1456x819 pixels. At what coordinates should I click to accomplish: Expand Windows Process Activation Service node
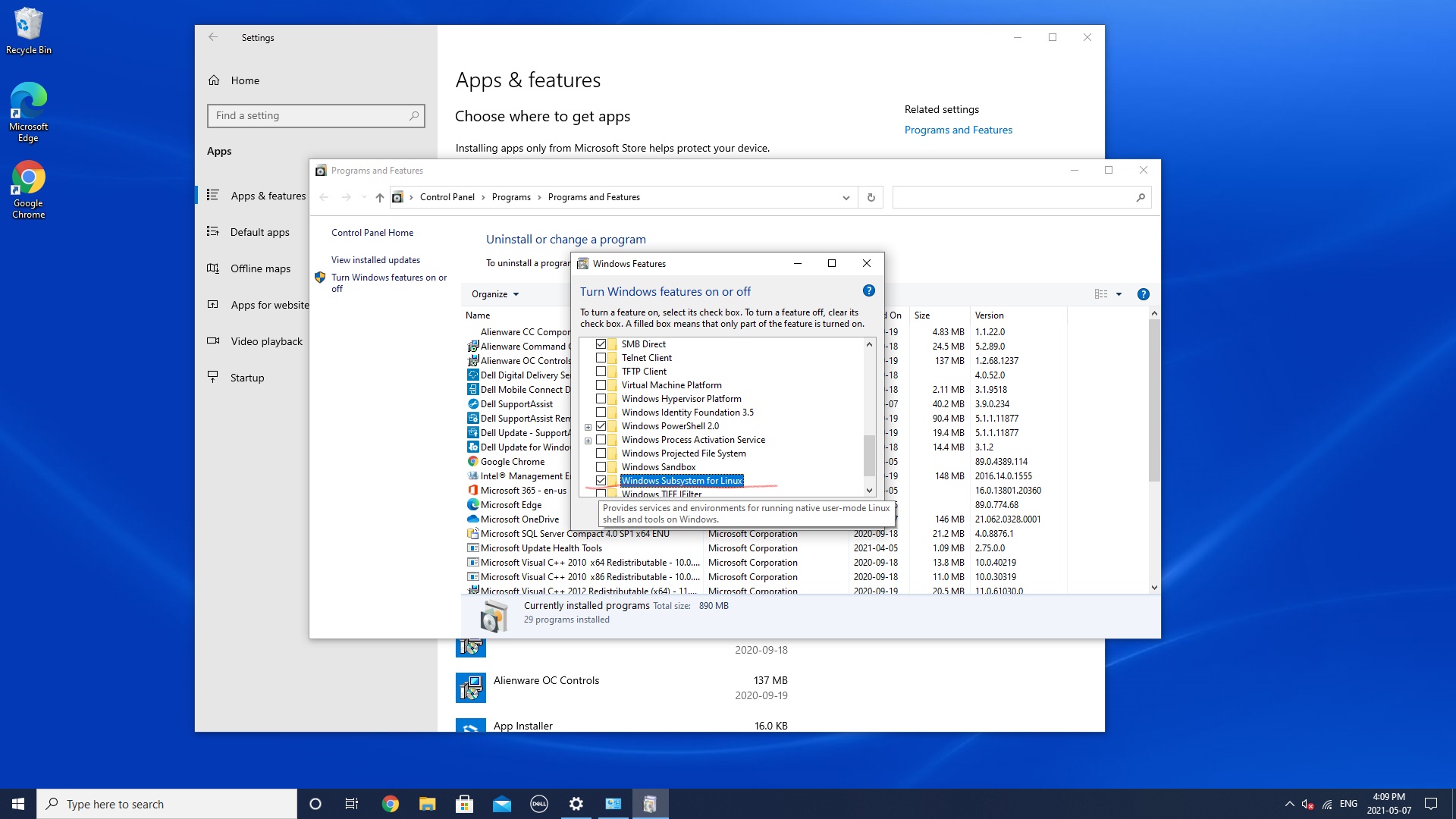point(588,441)
